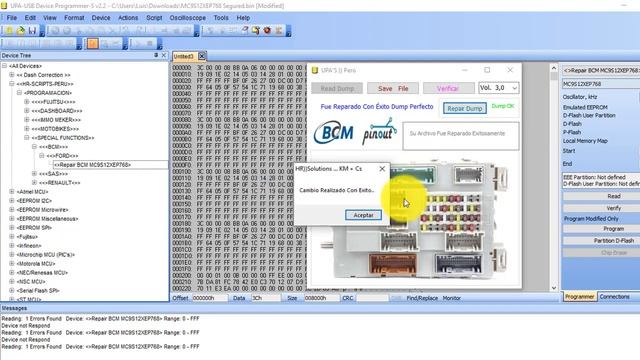
Task: Open the File menu
Action: coord(12,18)
